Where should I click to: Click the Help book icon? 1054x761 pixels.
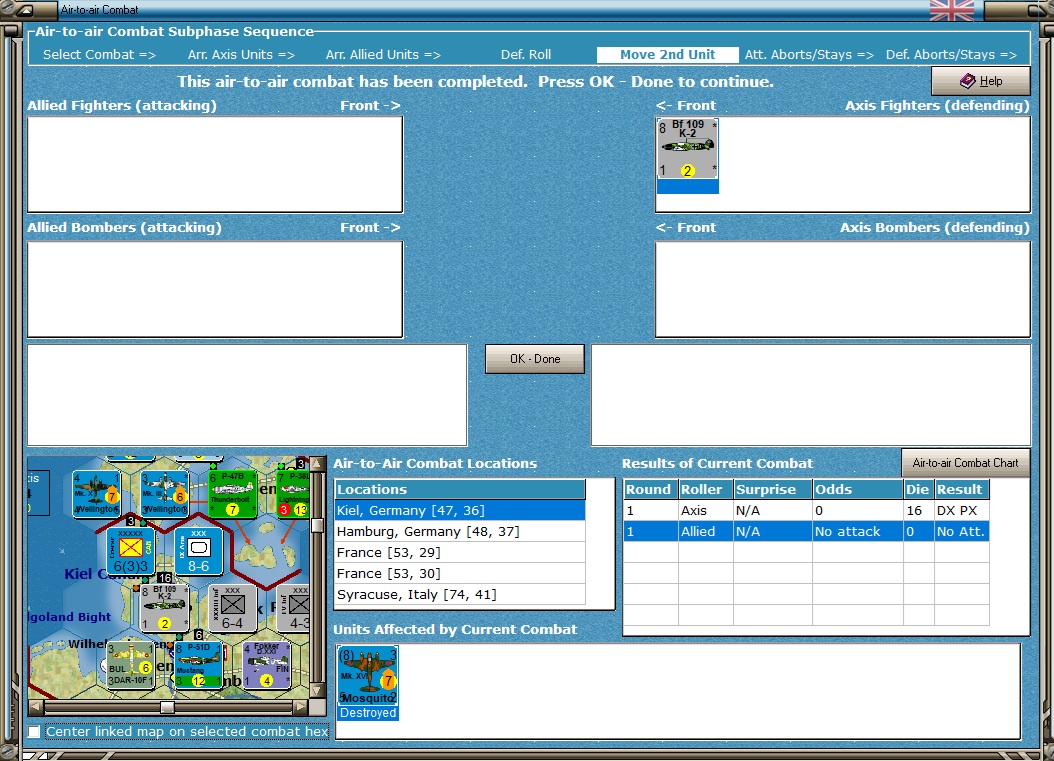click(x=967, y=81)
